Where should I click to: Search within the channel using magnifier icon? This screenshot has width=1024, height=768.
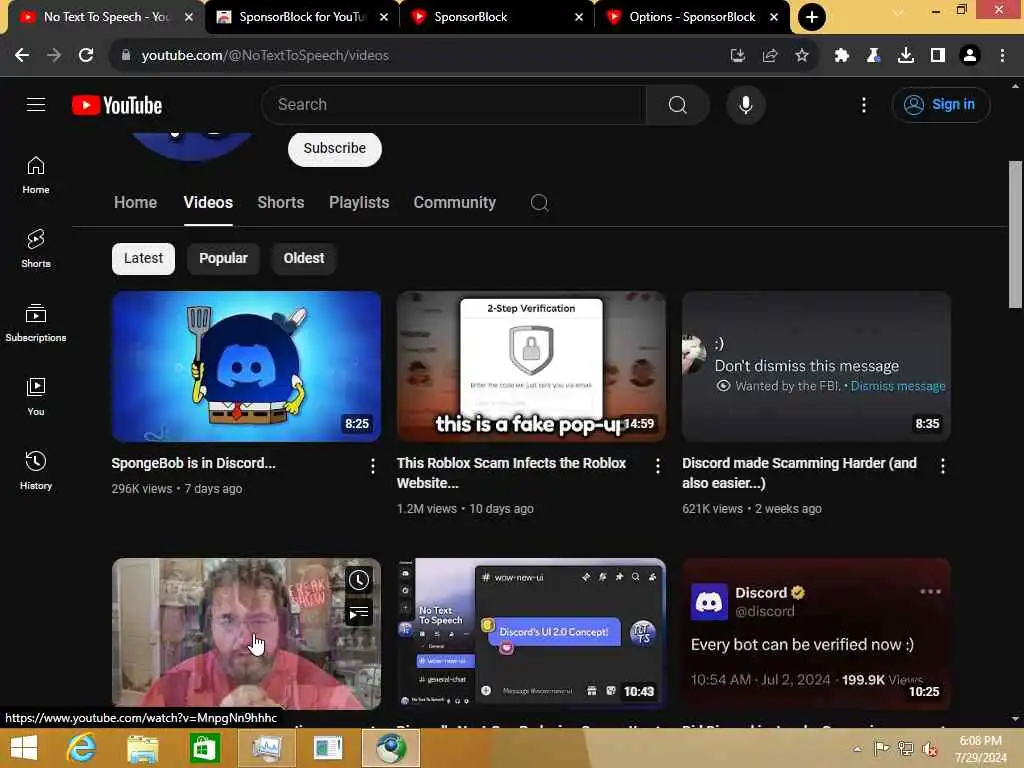coord(539,202)
